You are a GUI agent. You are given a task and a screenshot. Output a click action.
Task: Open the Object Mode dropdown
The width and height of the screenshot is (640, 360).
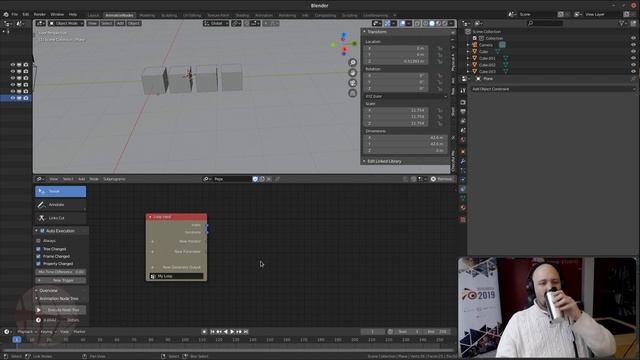(x=66, y=24)
